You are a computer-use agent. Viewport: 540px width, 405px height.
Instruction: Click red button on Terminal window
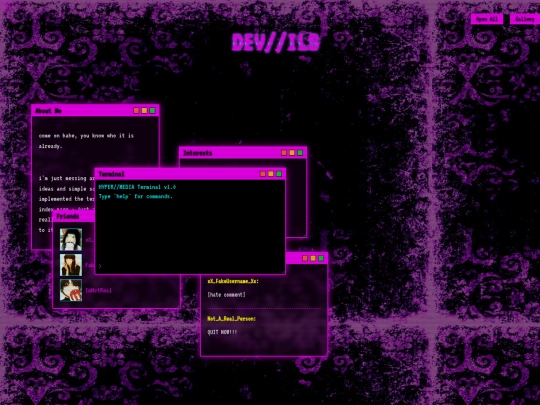point(263,174)
